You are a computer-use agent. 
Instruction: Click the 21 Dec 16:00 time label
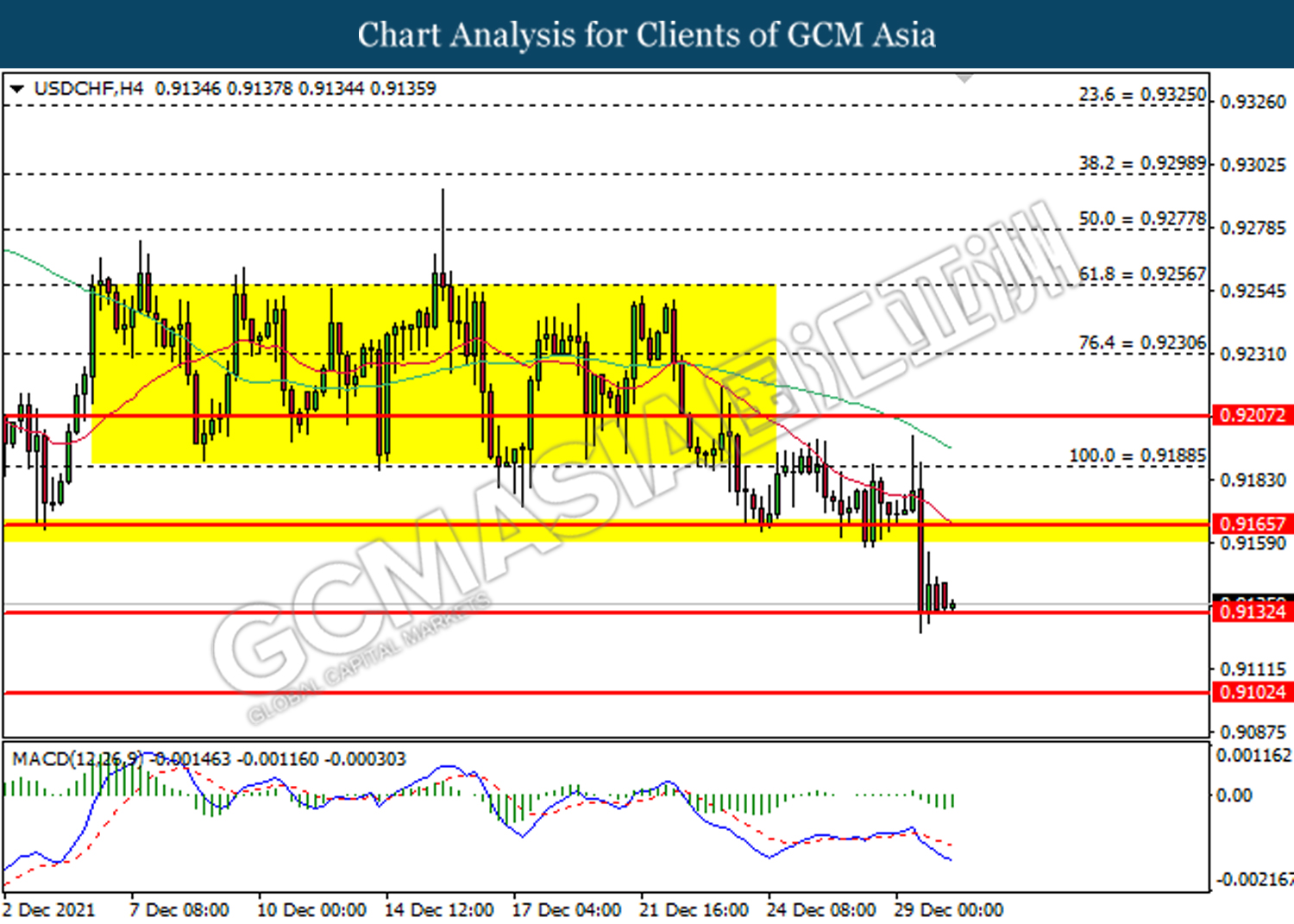pyautogui.click(x=694, y=910)
